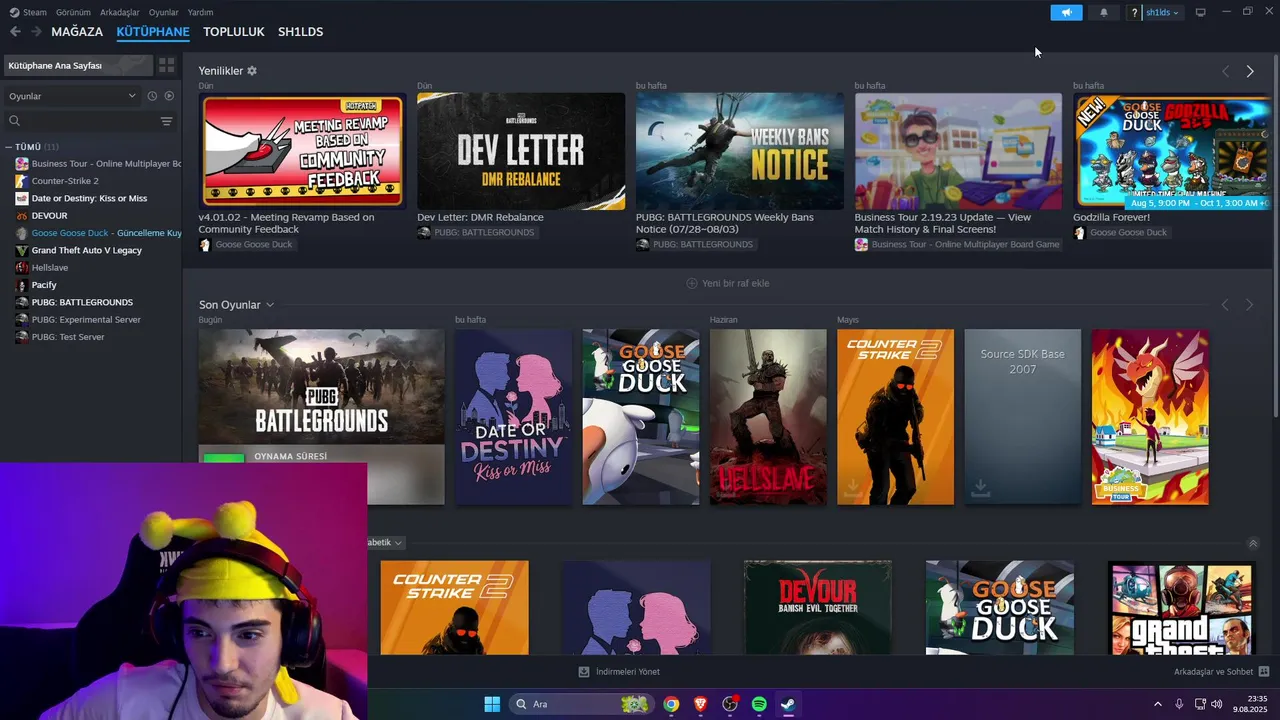Open the announcements megaphone button
1280x720 pixels.
(1066, 13)
